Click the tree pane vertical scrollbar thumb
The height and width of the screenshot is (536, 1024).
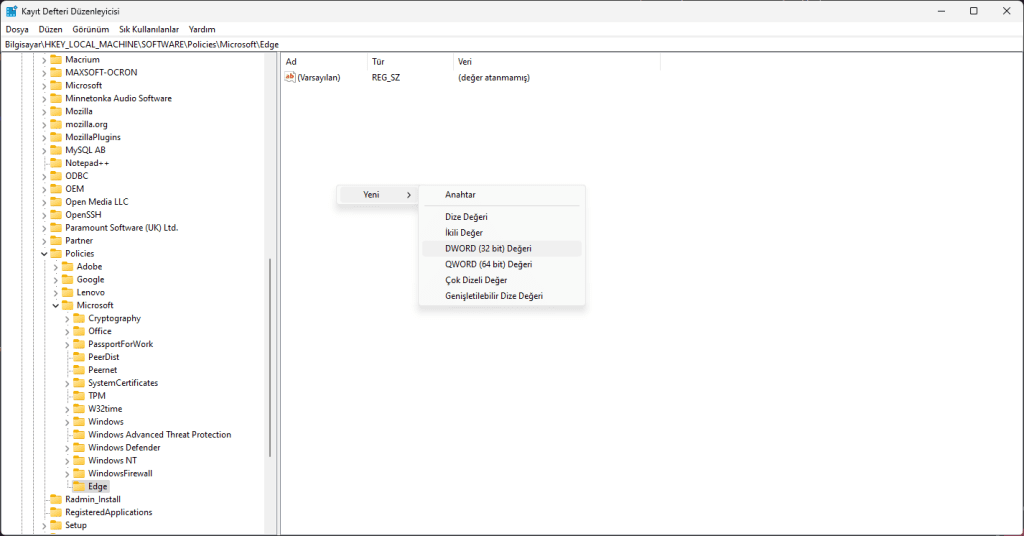coord(270,357)
